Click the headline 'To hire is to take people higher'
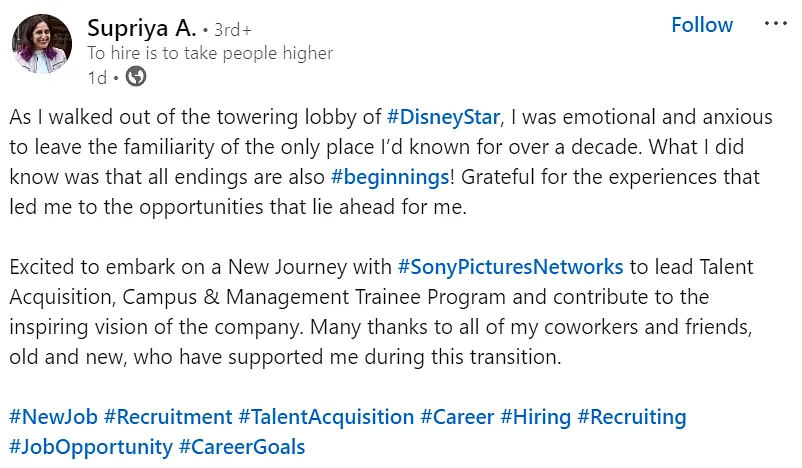The image size is (802, 468). 210,53
